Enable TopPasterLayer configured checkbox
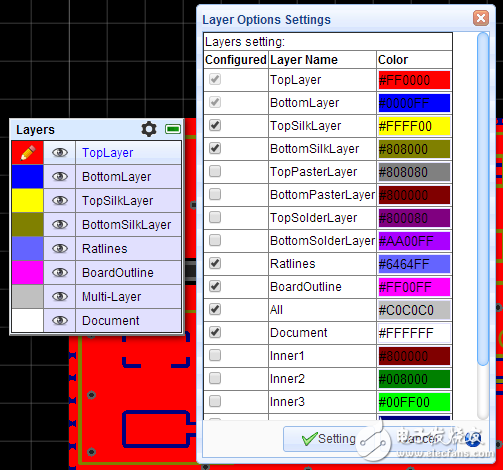 215,171
